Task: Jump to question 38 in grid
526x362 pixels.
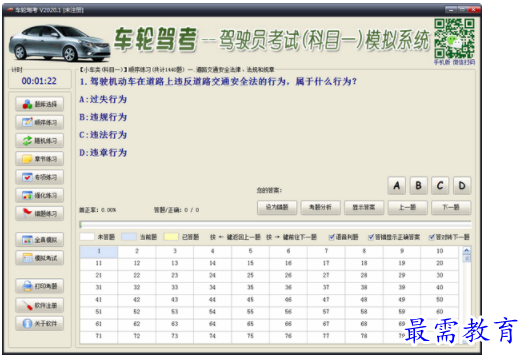Action: (x=364, y=287)
